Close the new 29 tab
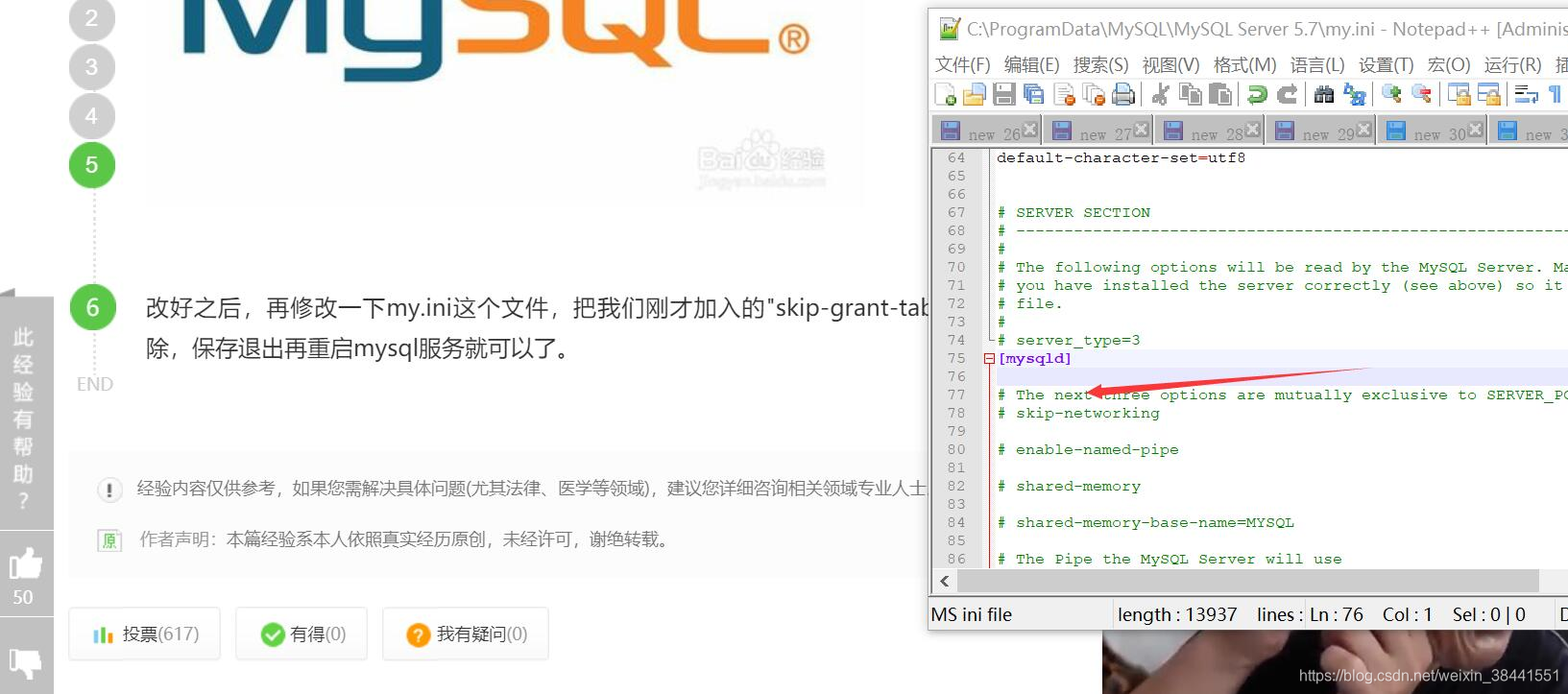Viewport: 1568px width, 694px height. click(x=1363, y=129)
